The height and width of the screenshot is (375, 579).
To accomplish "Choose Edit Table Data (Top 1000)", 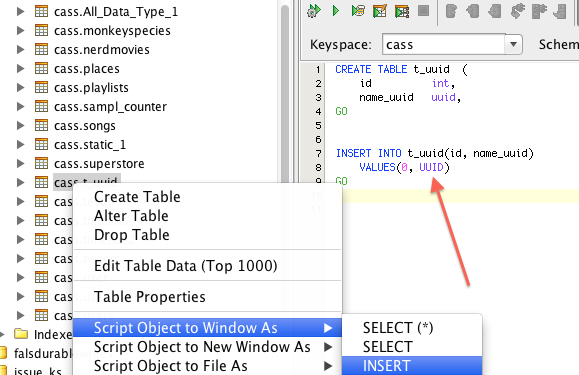I will click(207, 266).
